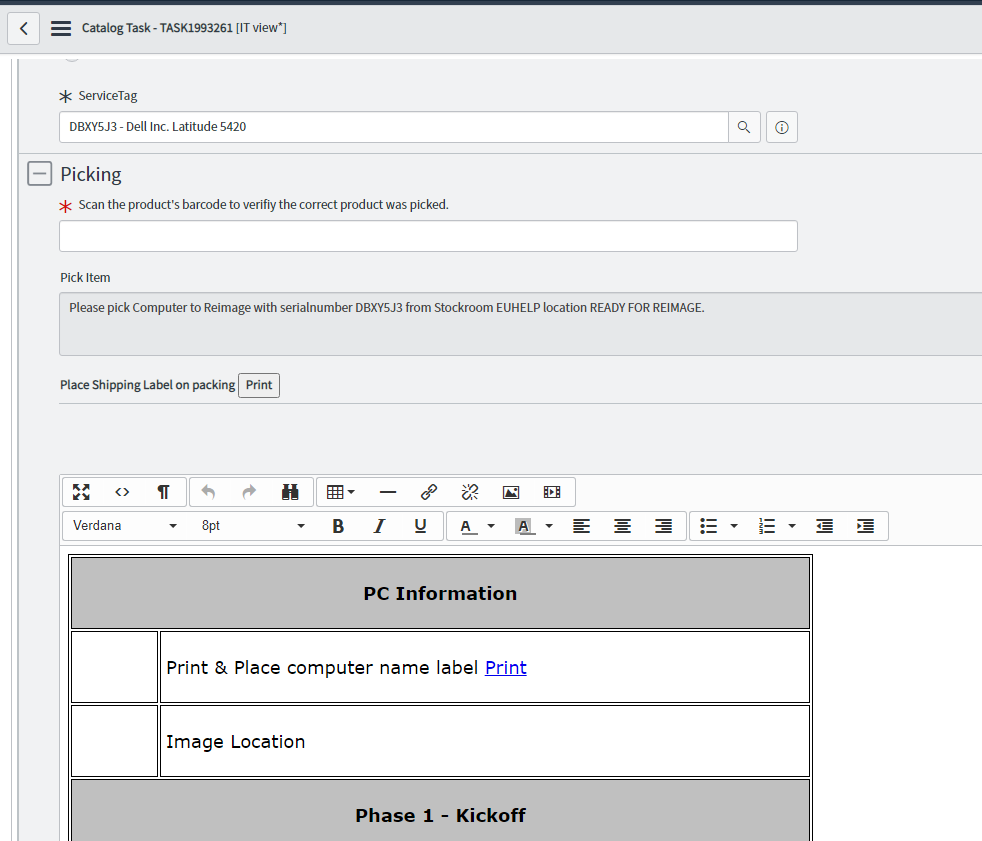
Task: Toggle fullscreen editor mode
Action: coord(82,492)
